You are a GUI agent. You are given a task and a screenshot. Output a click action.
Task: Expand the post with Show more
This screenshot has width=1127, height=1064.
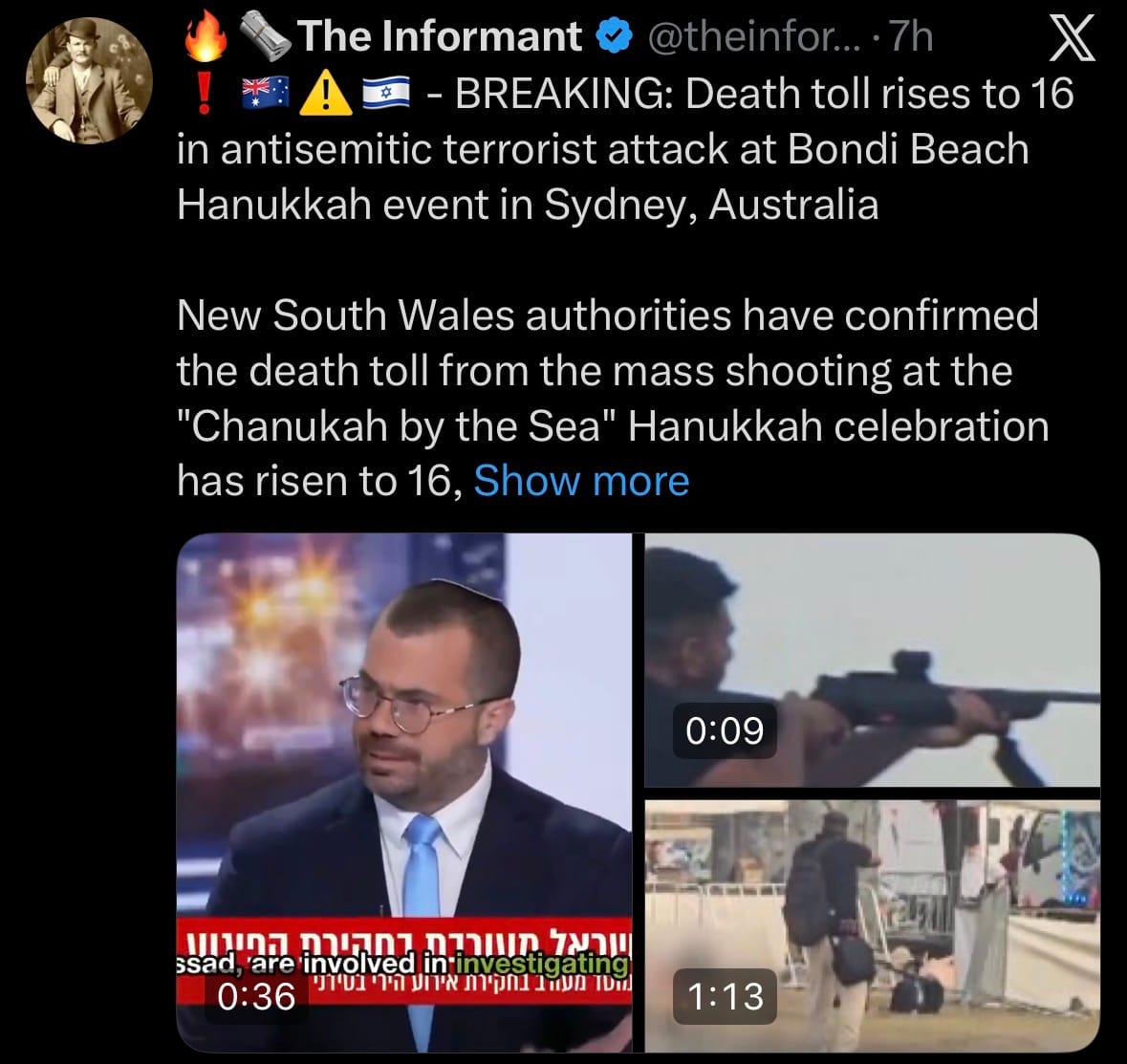(581, 480)
